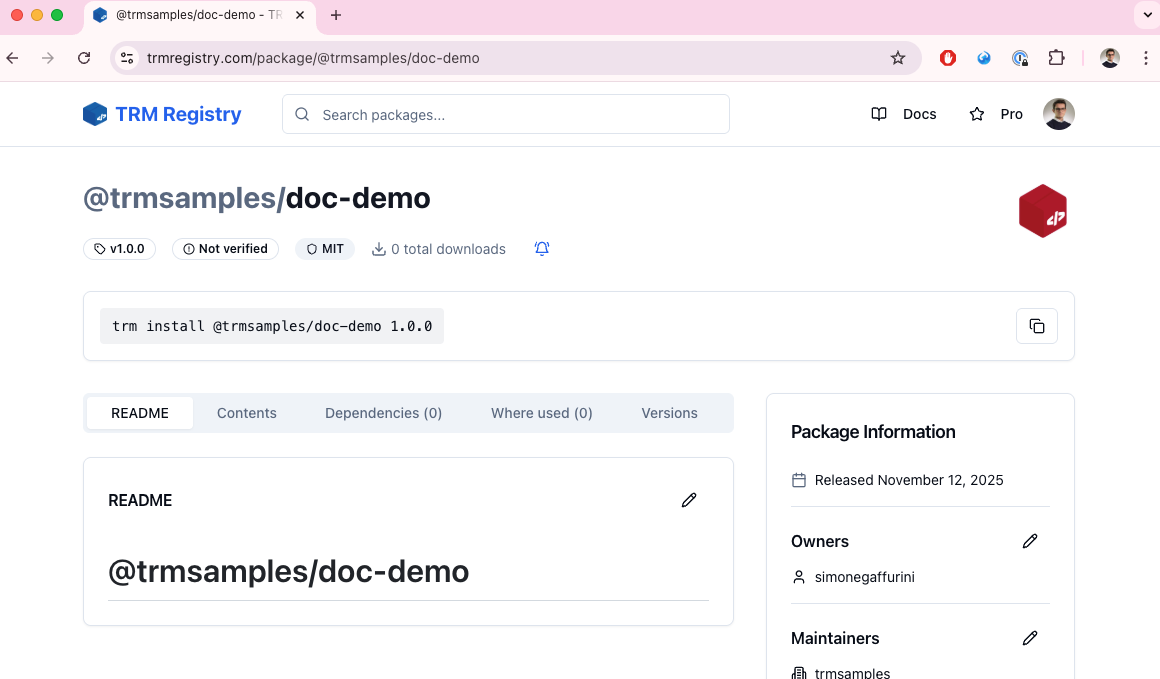
Task: Click the person icon beside simonegaffurini
Action: 799,577
